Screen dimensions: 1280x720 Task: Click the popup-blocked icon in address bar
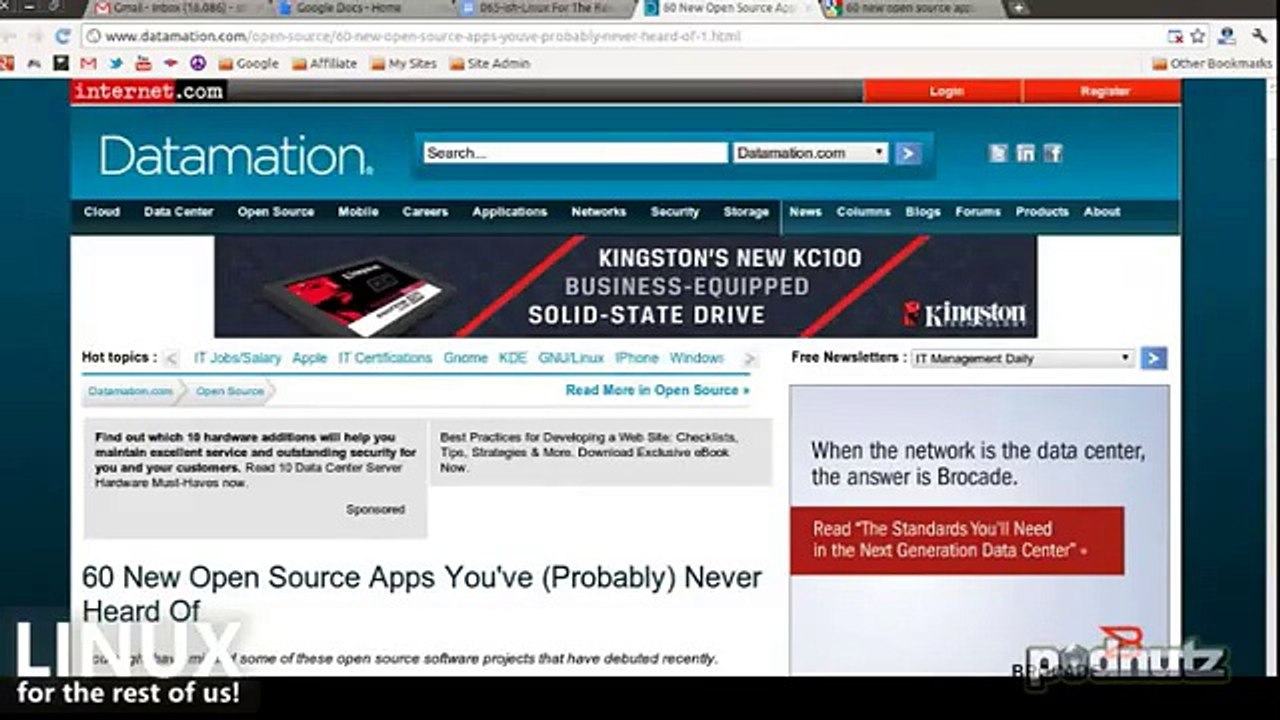[1176, 36]
